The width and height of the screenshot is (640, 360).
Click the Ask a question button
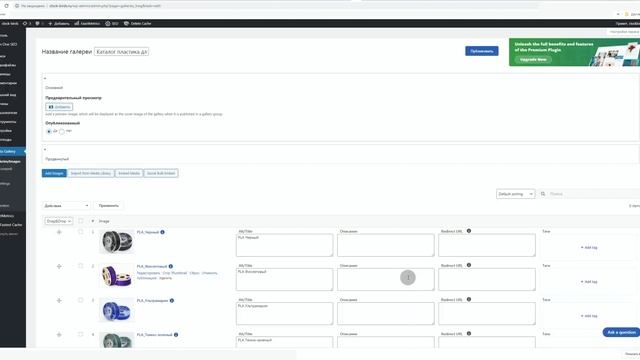point(621,332)
